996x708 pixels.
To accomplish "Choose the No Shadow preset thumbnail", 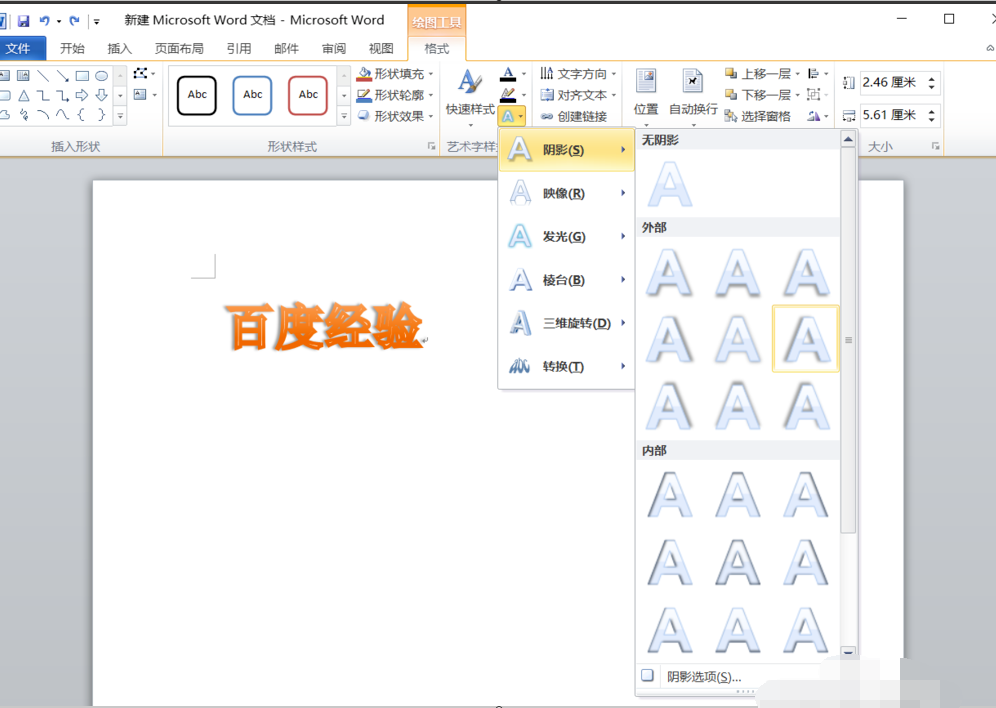I will point(670,184).
